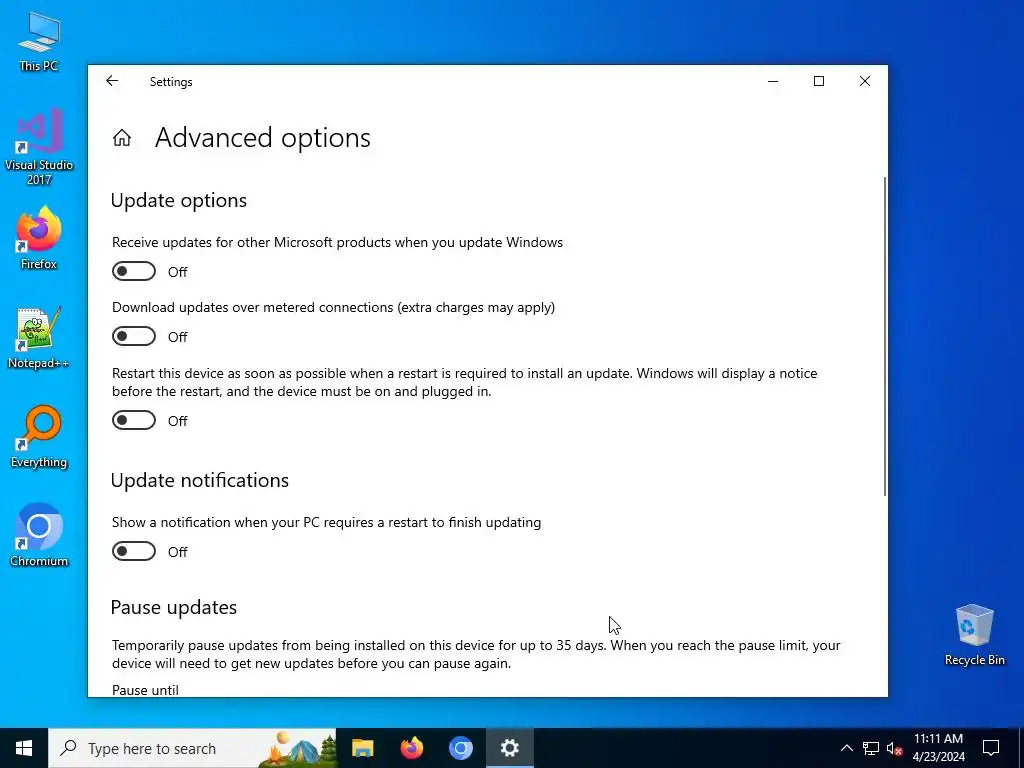
Task: Minimize the Settings window
Action: (x=773, y=81)
